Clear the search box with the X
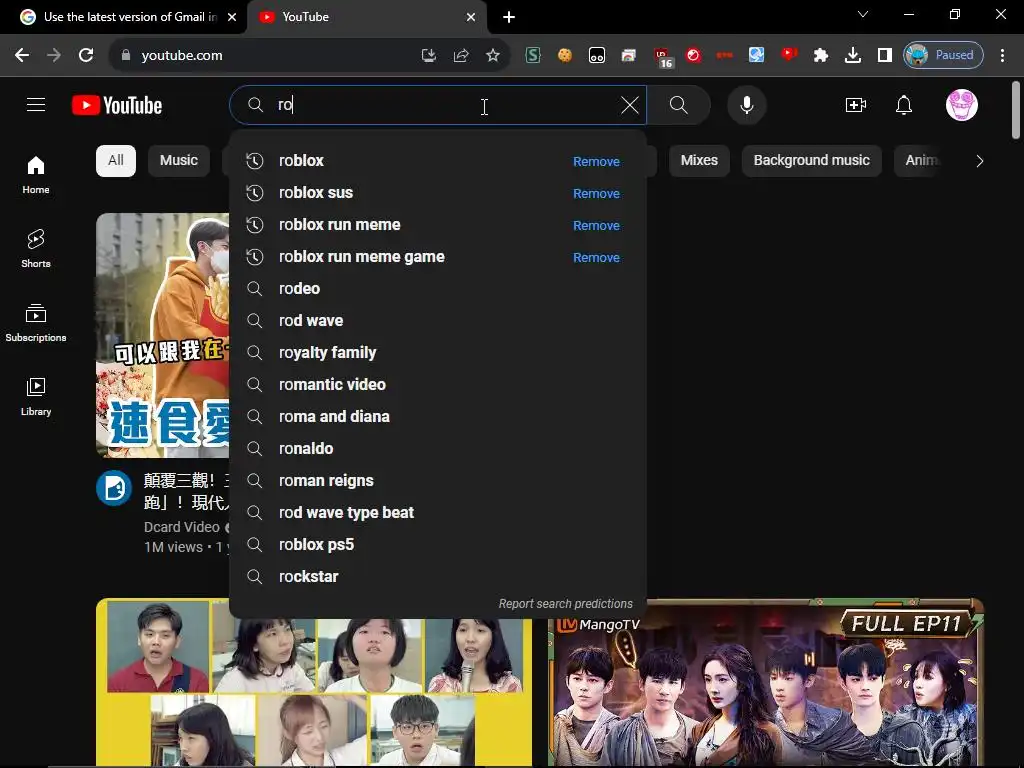 (x=630, y=105)
